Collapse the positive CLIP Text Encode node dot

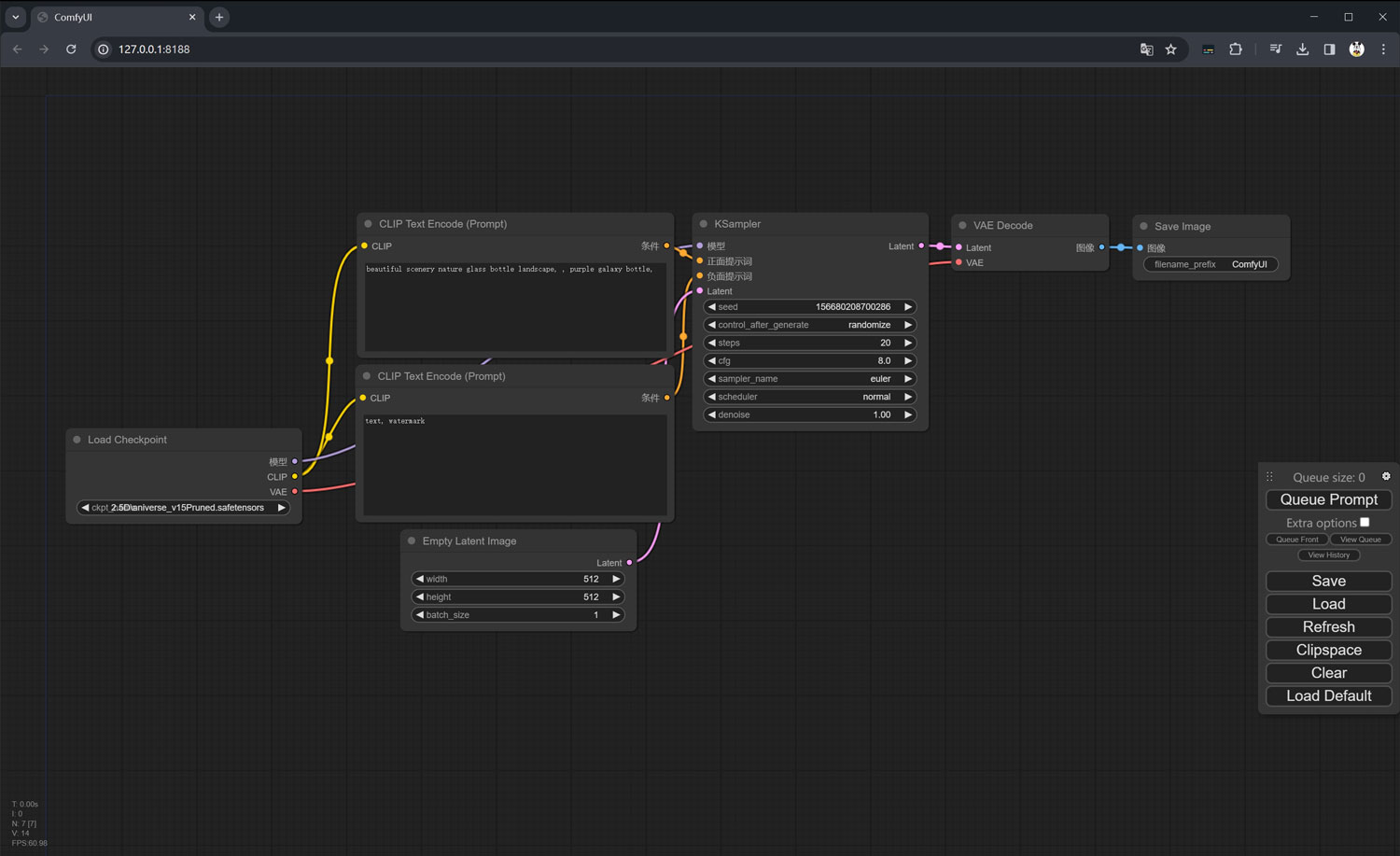pyautogui.click(x=368, y=224)
